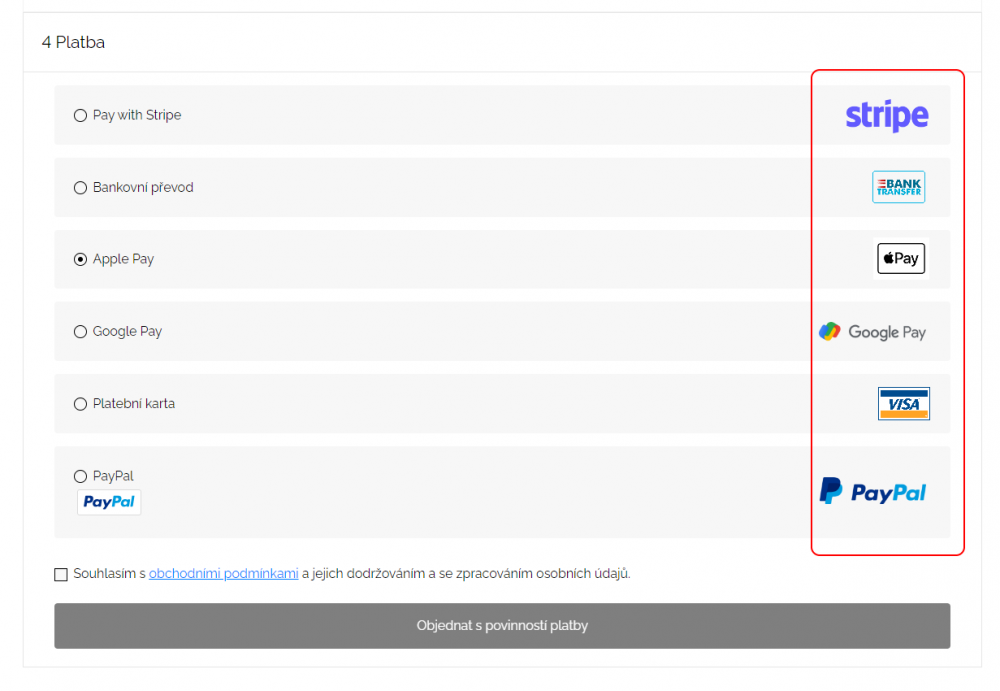Select the Bankovní převod radio button
1000x691 pixels.
click(80, 188)
